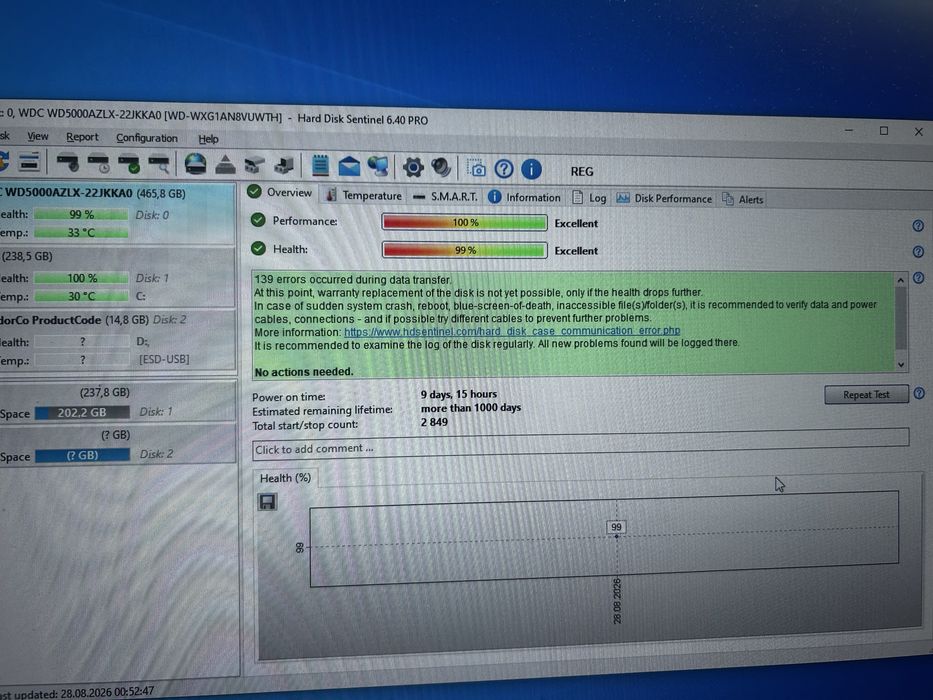Click the scroll up arrow in status text box
933x700 pixels.
901,280
